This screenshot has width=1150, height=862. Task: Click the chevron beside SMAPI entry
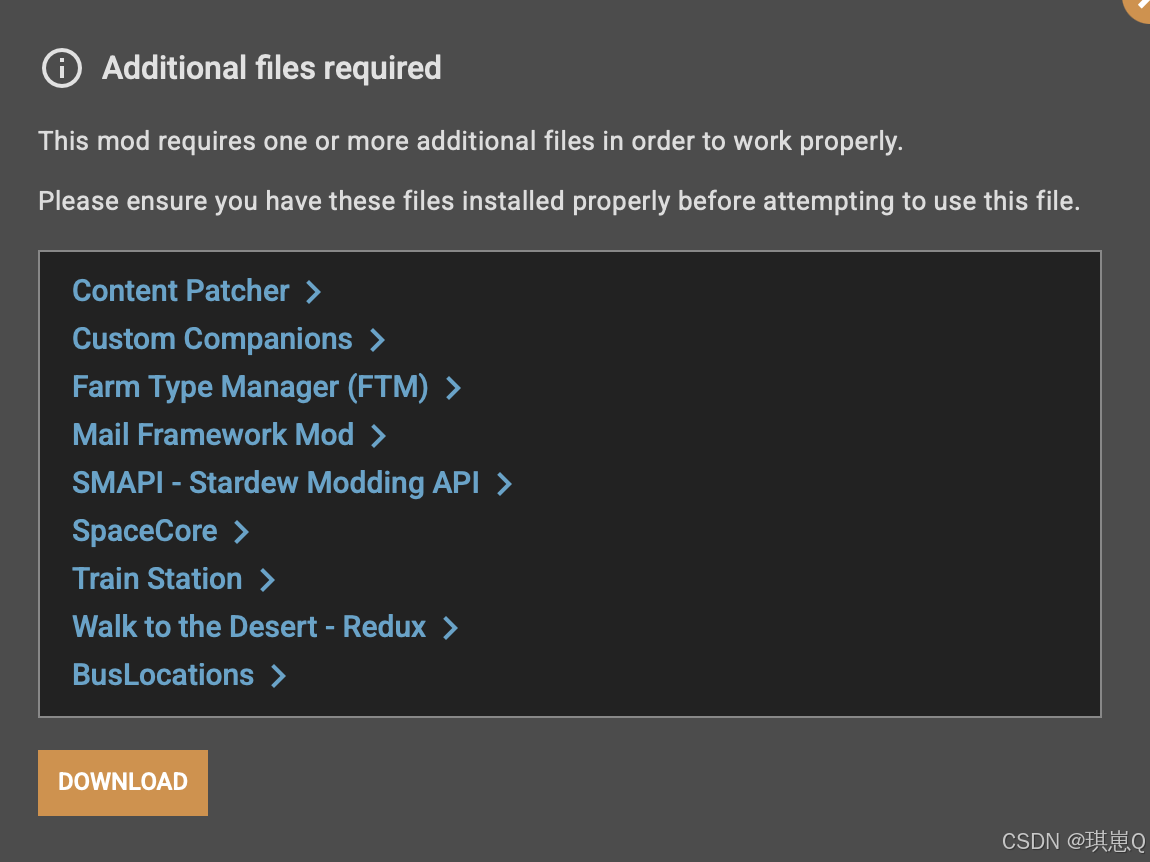pos(505,484)
